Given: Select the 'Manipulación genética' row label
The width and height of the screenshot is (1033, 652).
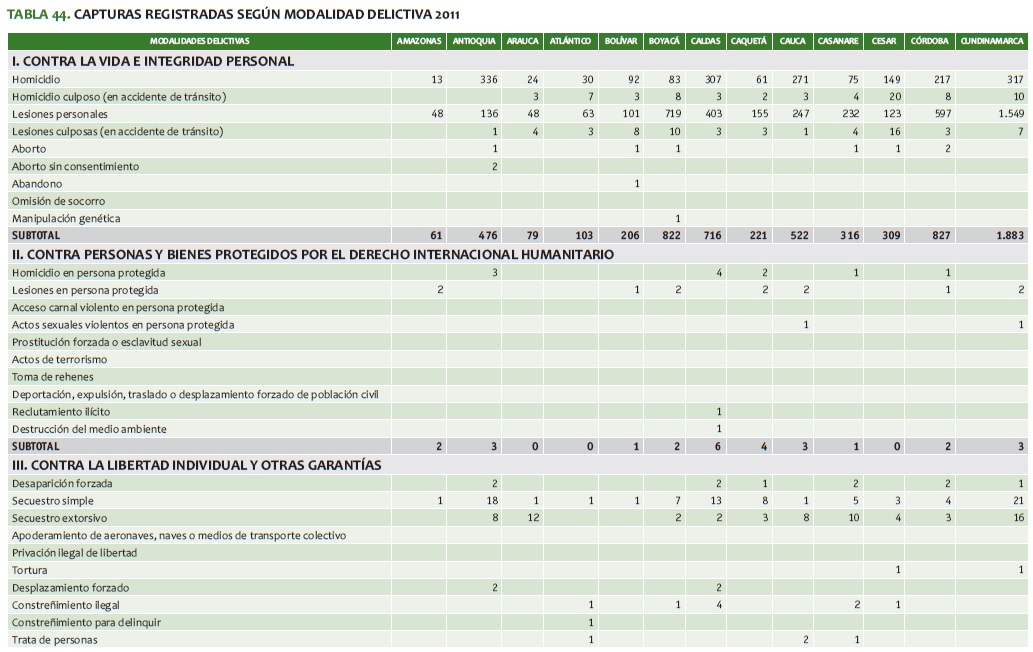Looking at the screenshot, I should coord(66,218).
